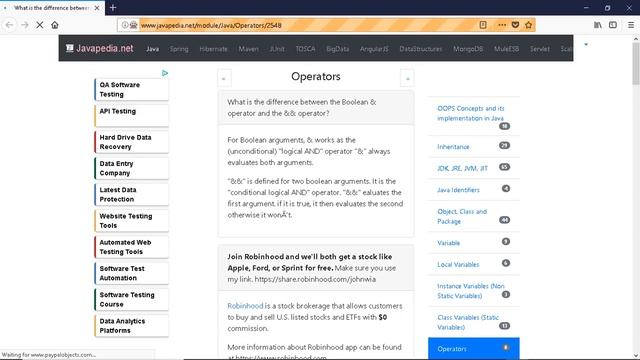The width and height of the screenshot is (640, 360).
Task: Open the Spring nav item
Action: coord(179,49)
